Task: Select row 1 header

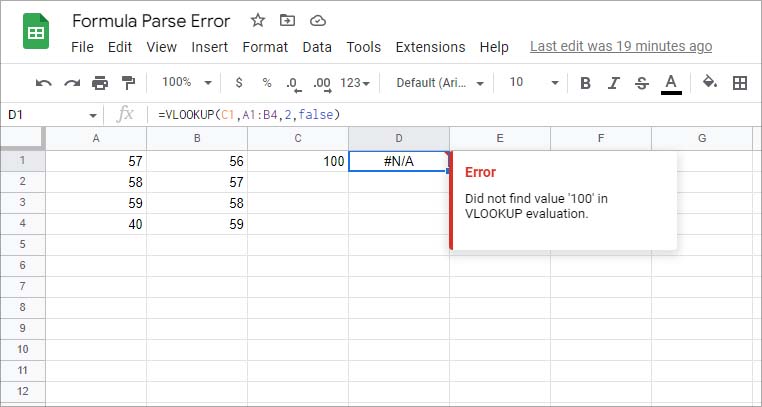Action: pyautogui.click(x=22, y=160)
